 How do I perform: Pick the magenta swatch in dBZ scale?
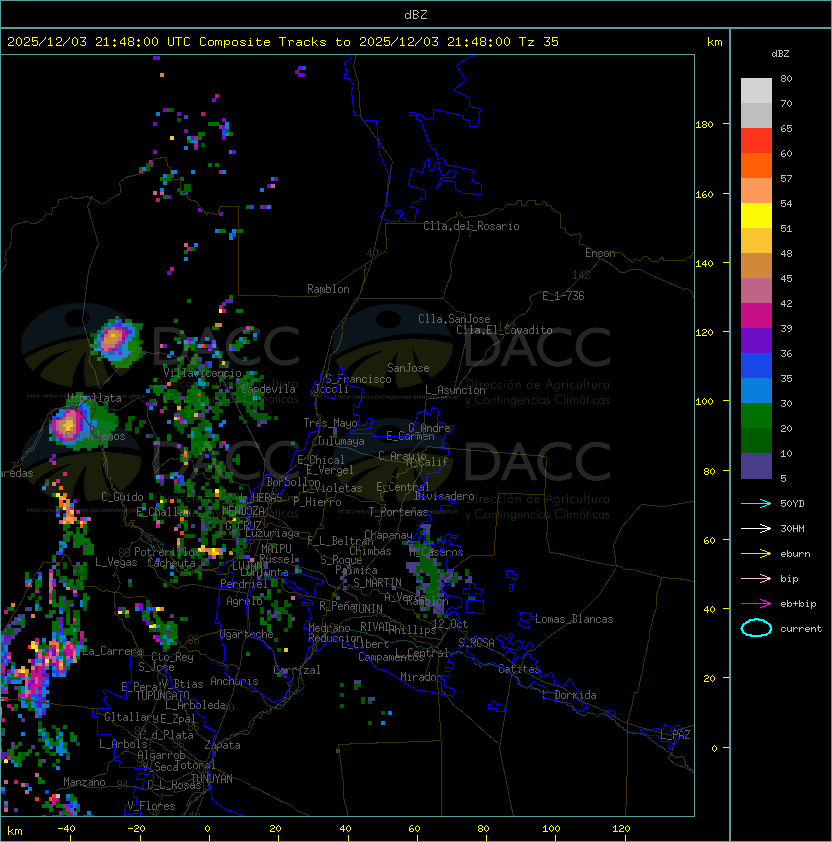tap(756, 316)
